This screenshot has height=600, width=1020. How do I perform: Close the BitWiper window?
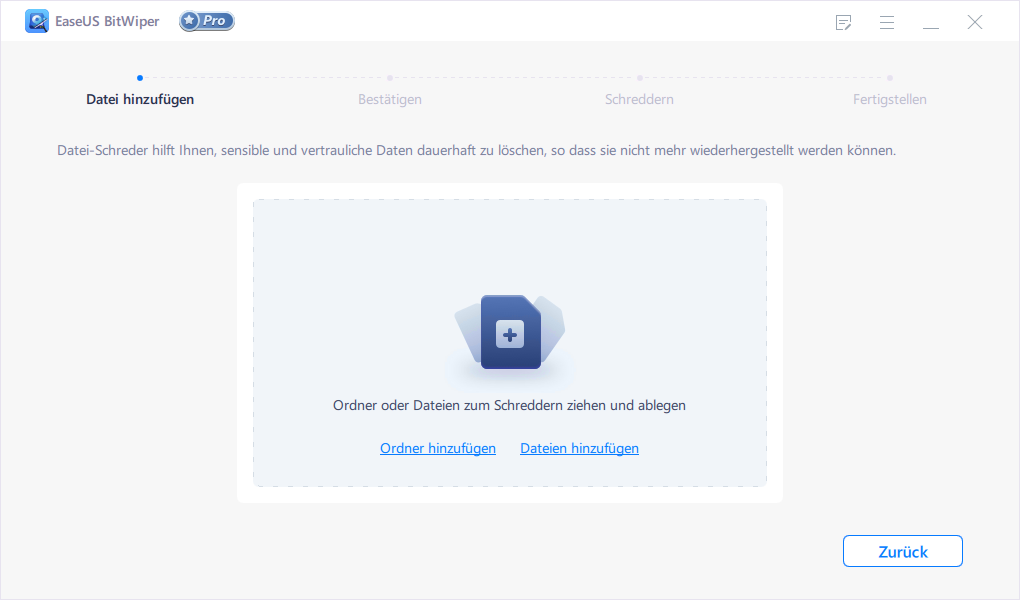click(x=974, y=22)
